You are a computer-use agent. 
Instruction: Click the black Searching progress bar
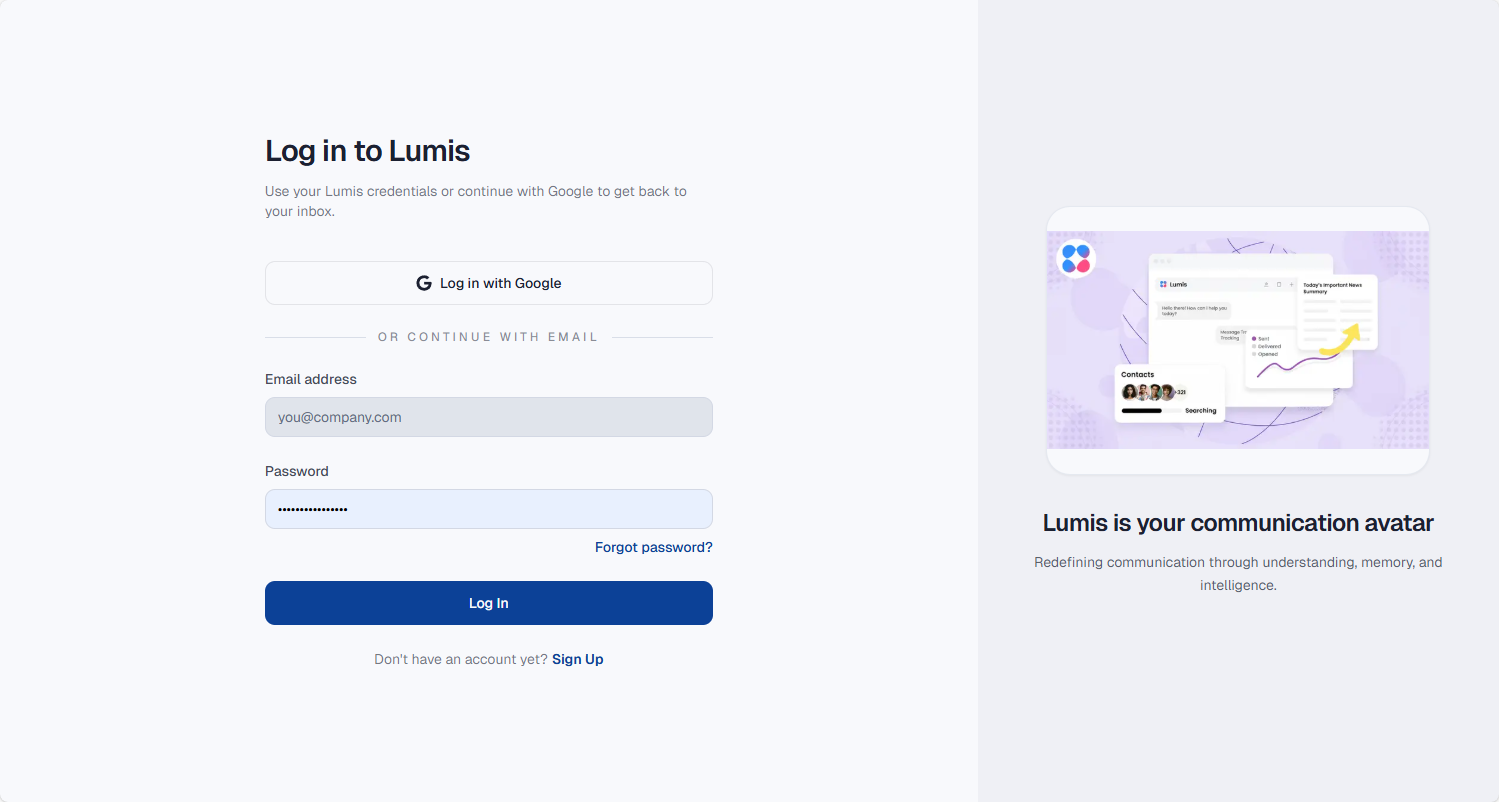click(1142, 411)
